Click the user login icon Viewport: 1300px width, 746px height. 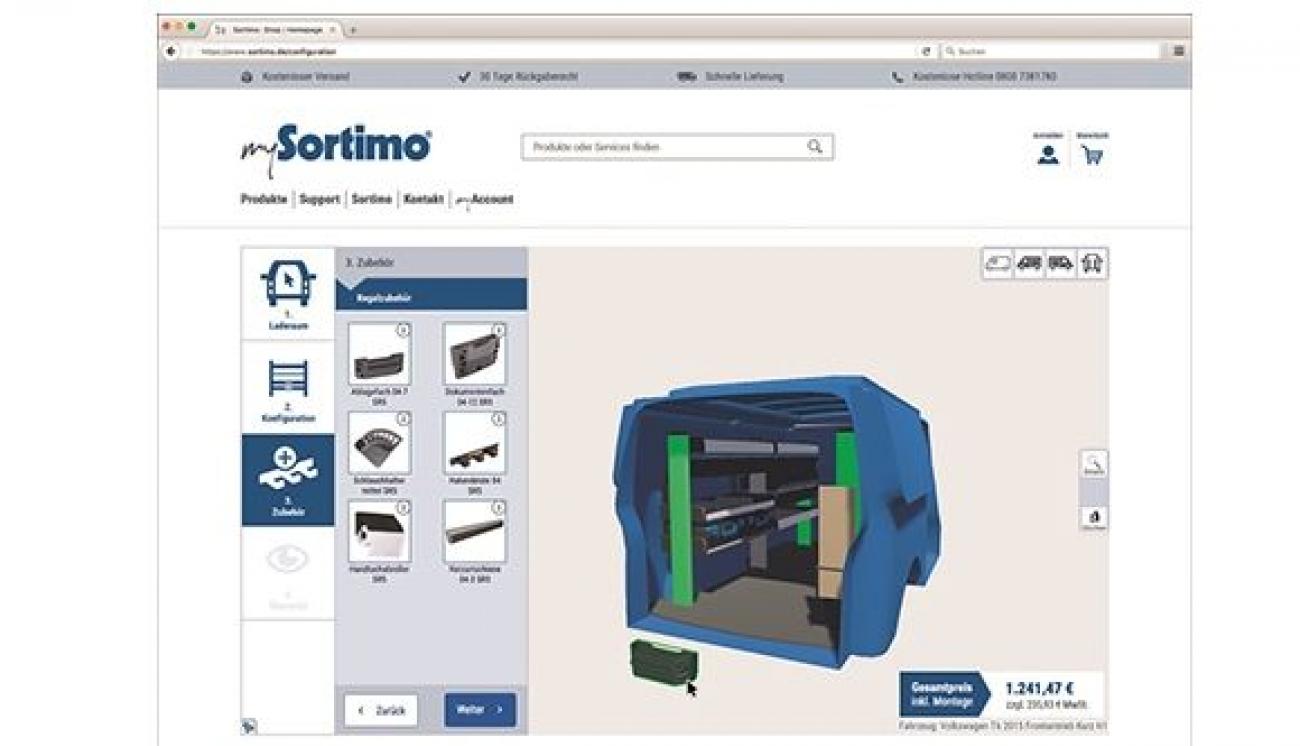[x=1047, y=155]
